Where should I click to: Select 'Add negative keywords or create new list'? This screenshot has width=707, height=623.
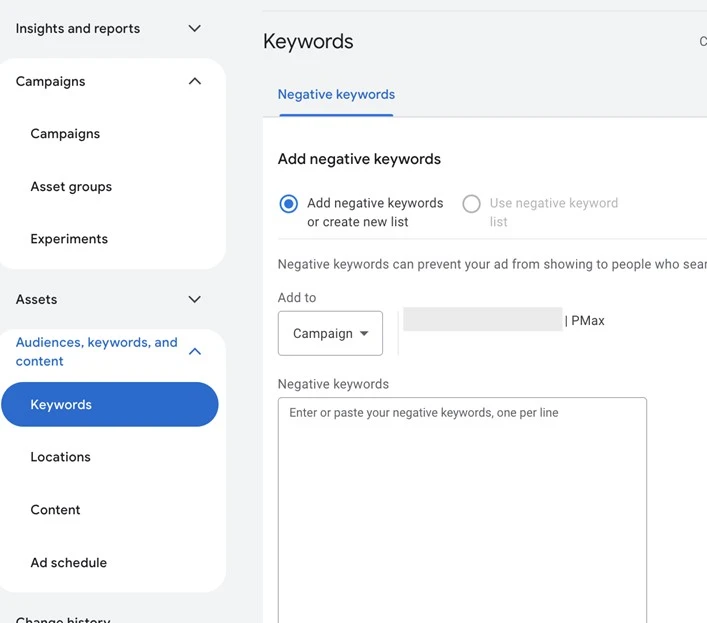[x=289, y=204]
